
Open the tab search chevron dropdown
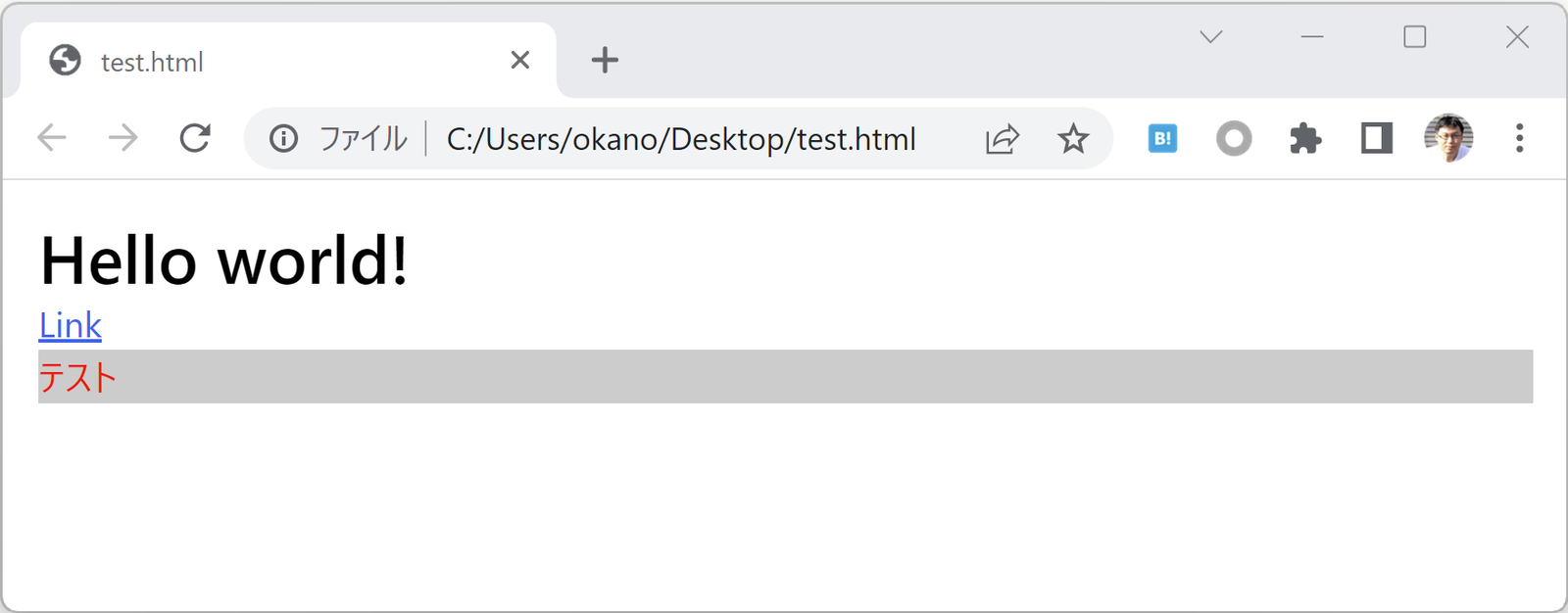[1211, 37]
